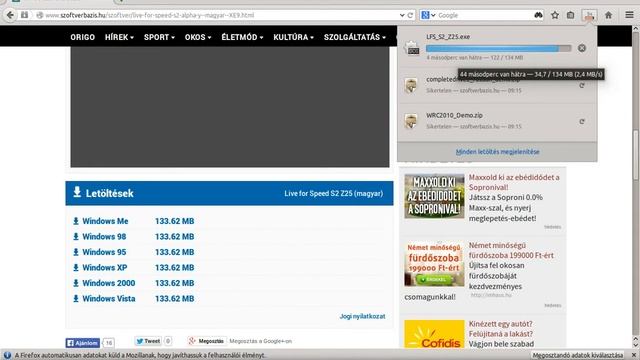Image resolution: width=640 pixels, height=360 pixels.
Task: Click Megosztandó adatok kiválasztása button
Action: (x=578, y=356)
